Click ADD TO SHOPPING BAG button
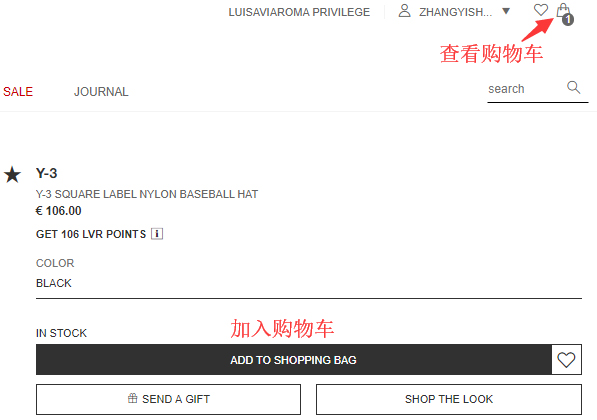This screenshot has height=420, width=597. tap(294, 360)
